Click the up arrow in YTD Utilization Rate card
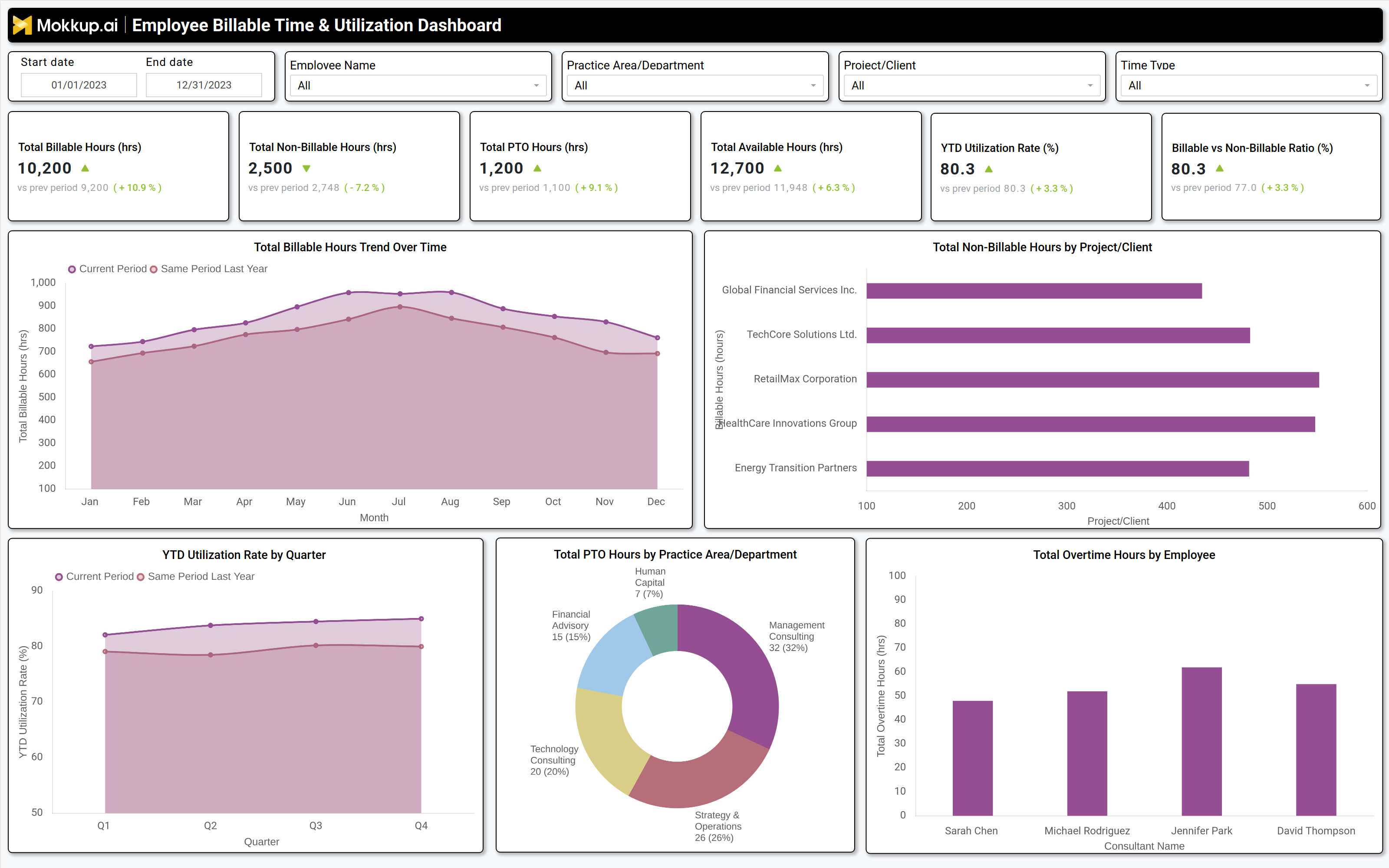The image size is (1389, 868). click(988, 169)
